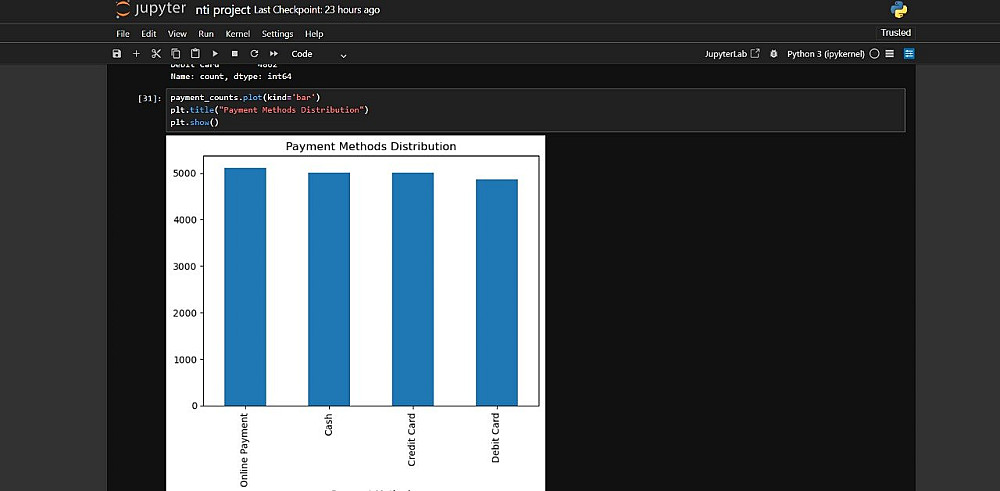The height and width of the screenshot is (491, 1000).
Task: Paste cell from clipboard
Action: tap(195, 54)
